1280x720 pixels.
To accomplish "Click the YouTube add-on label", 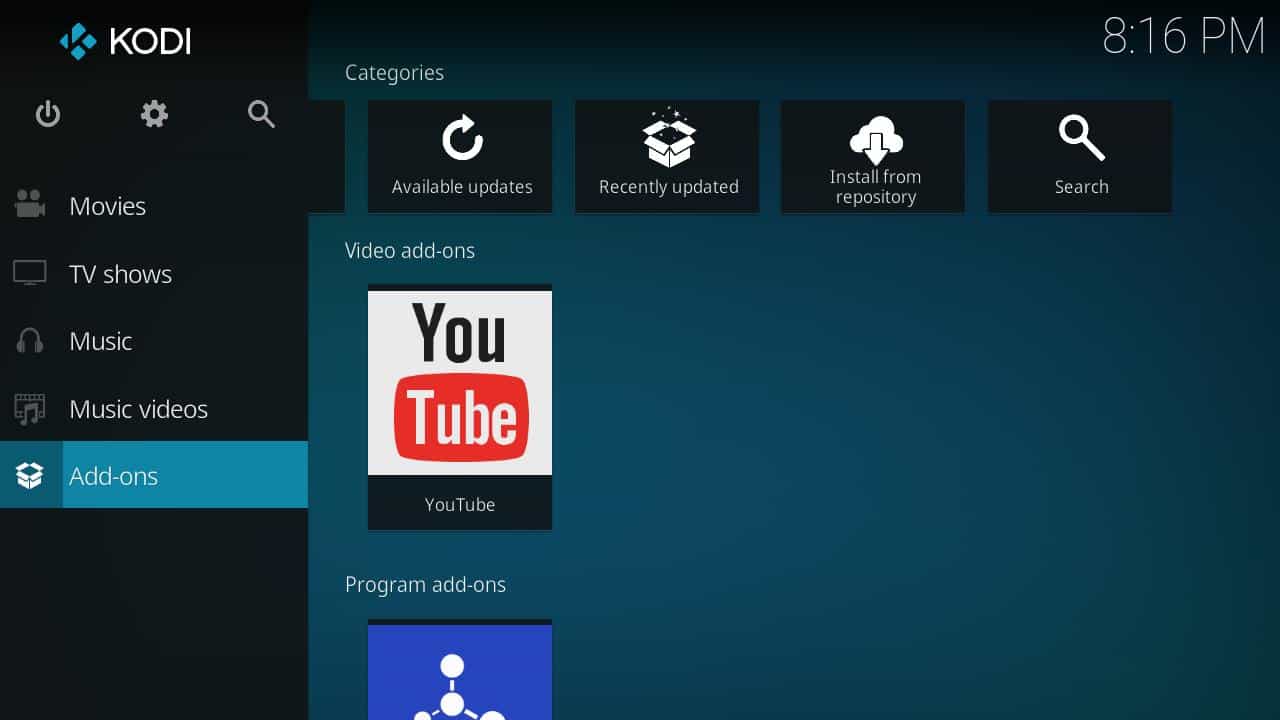I will click(460, 504).
